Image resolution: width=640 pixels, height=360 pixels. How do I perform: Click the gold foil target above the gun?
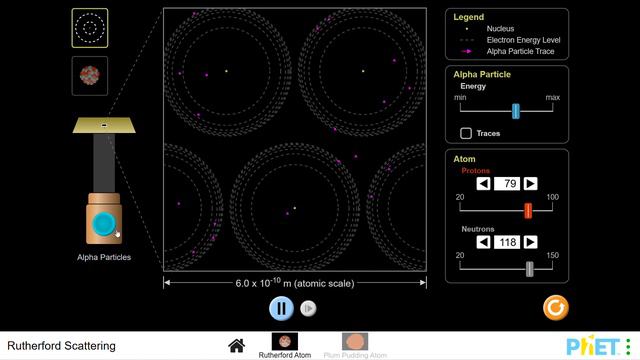pyautogui.click(x=104, y=125)
